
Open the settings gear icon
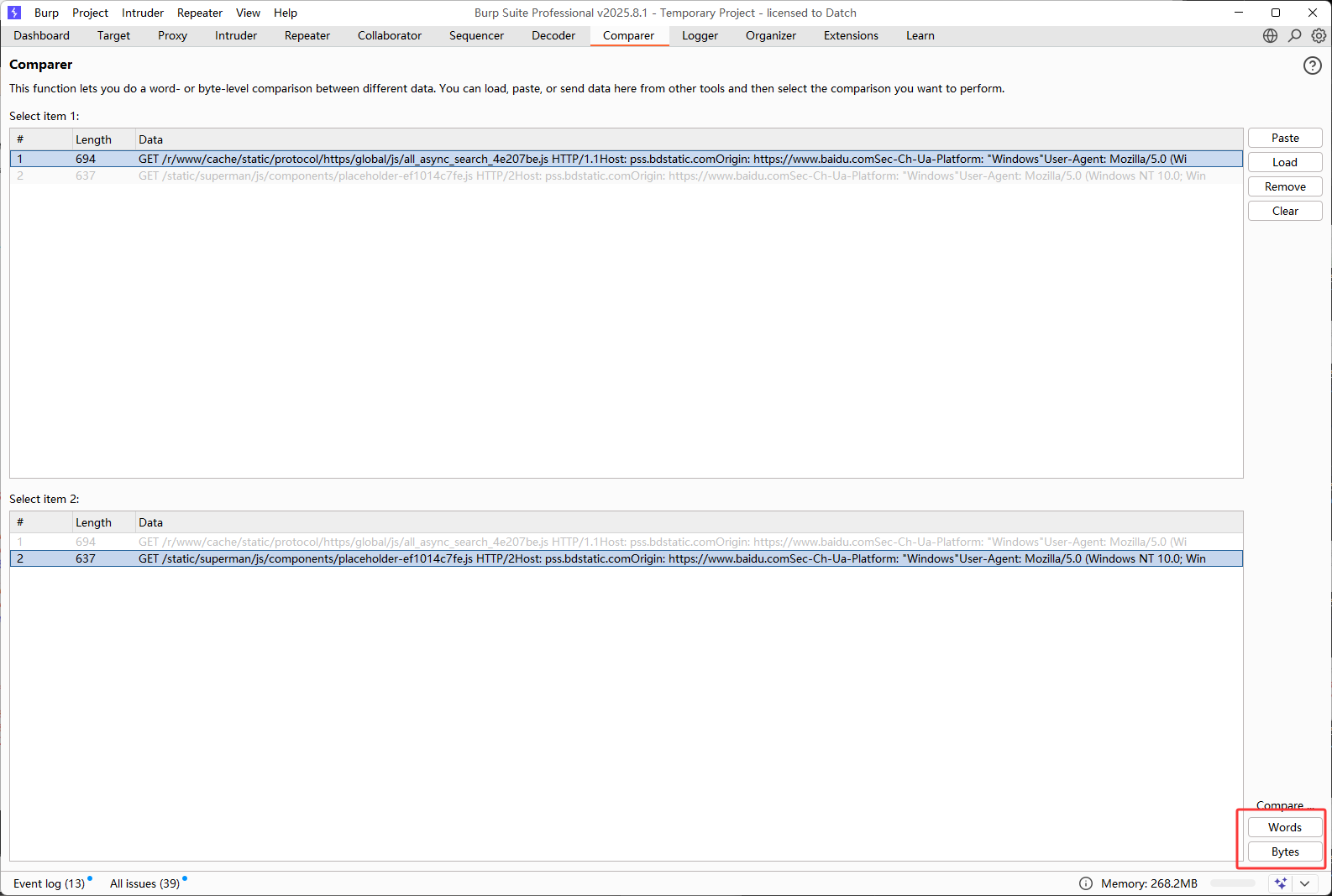[1319, 35]
